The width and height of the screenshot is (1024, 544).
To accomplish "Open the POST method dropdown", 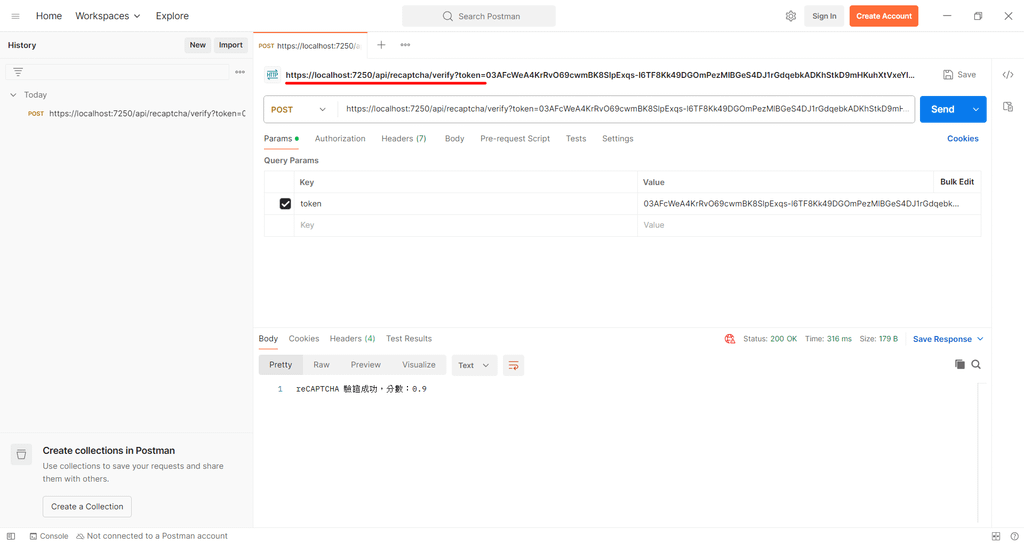I will click(x=298, y=110).
